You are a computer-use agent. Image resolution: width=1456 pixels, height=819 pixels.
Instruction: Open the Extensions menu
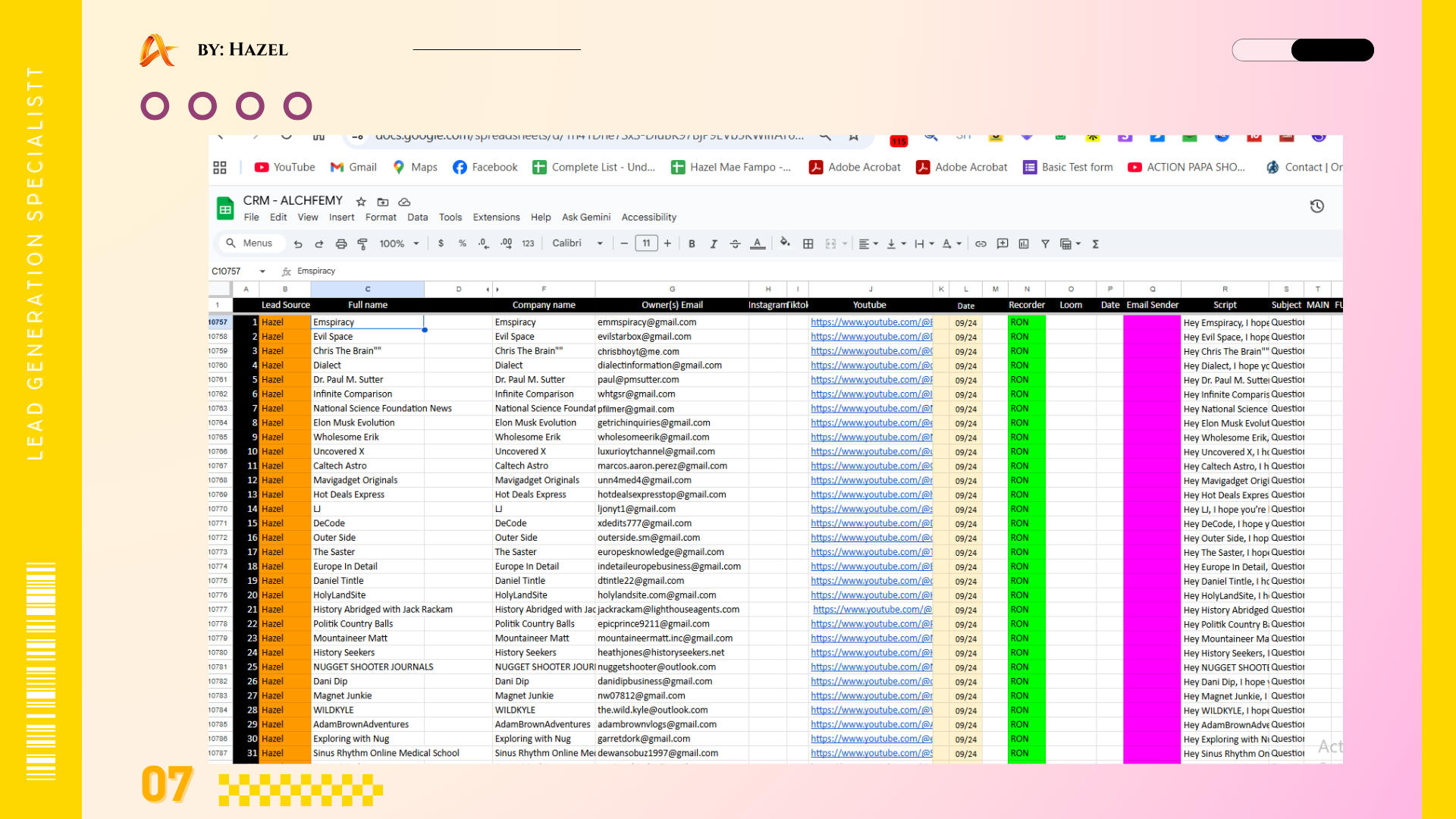point(496,217)
